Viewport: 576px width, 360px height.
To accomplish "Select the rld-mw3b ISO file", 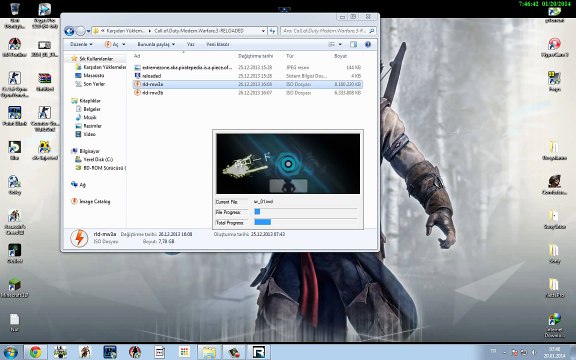I will coord(248,93).
